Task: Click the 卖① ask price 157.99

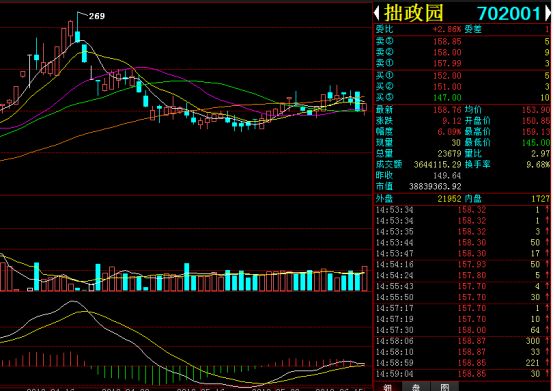Action: click(447, 63)
